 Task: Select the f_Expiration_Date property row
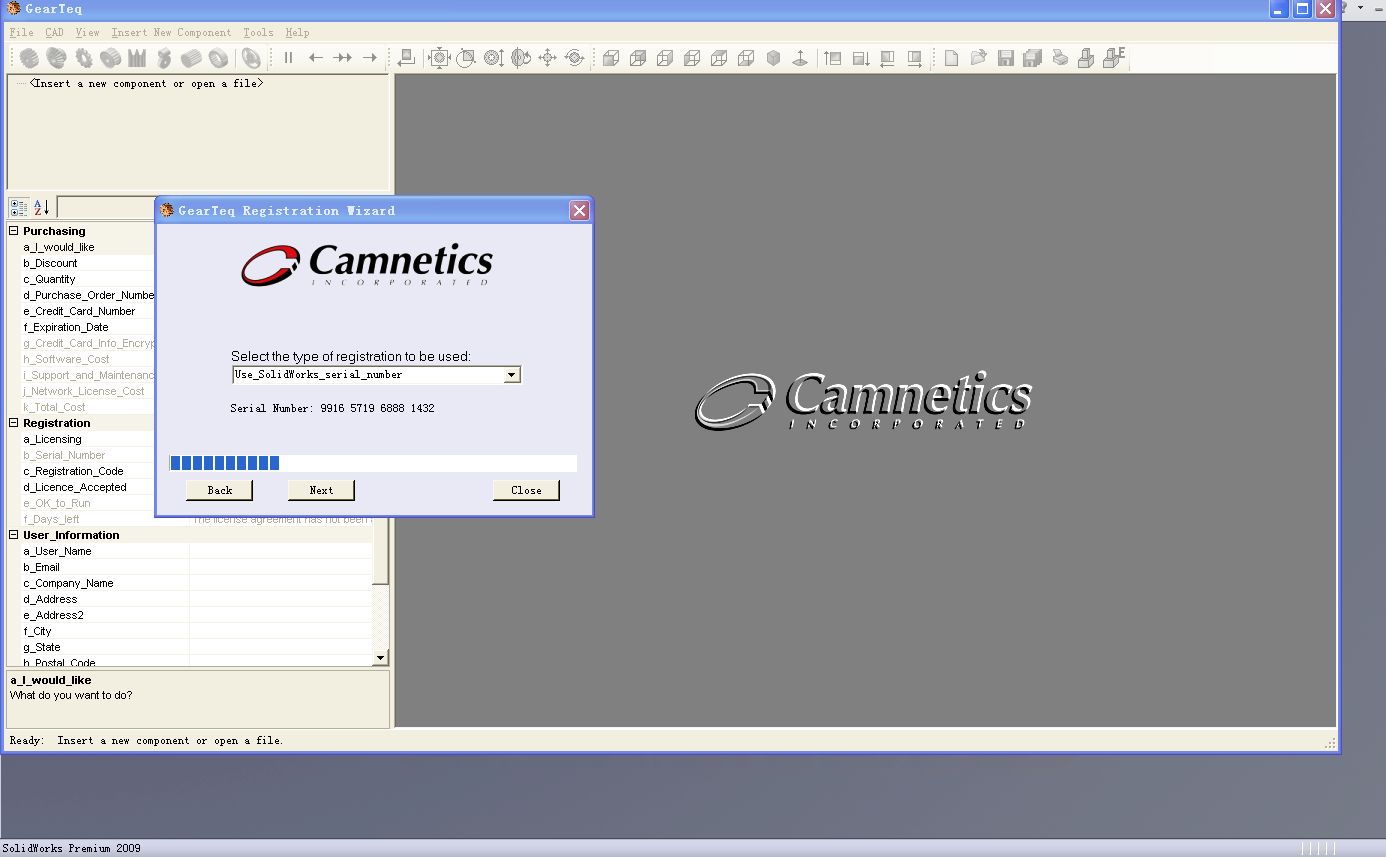[x=81, y=327]
